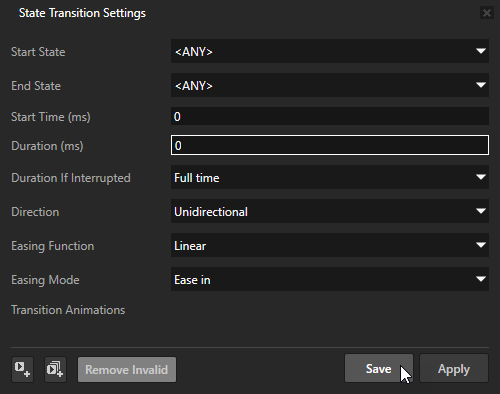Image resolution: width=500 pixels, height=394 pixels.
Task: Click the Apply button
Action: pos(454,368)
